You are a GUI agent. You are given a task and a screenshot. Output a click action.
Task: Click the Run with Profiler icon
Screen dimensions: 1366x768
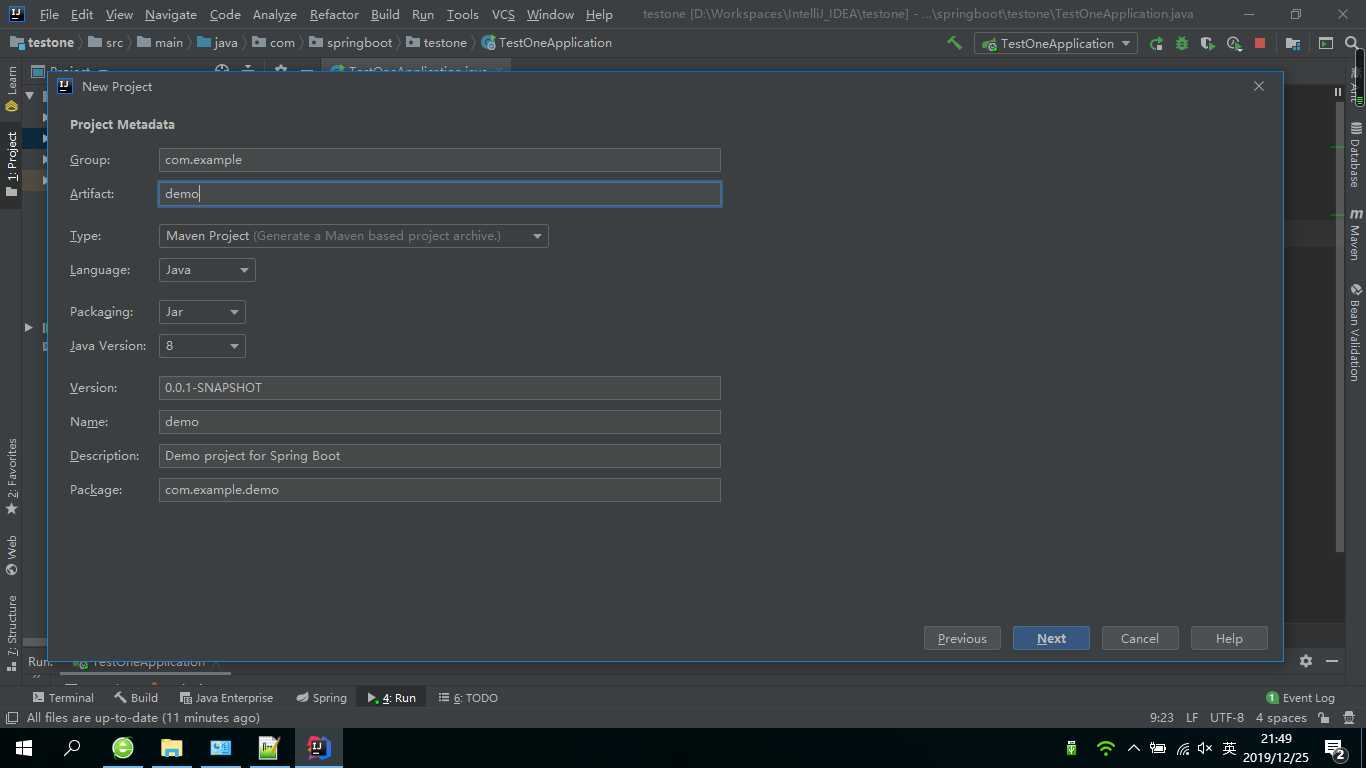(x=1234, y=43)
